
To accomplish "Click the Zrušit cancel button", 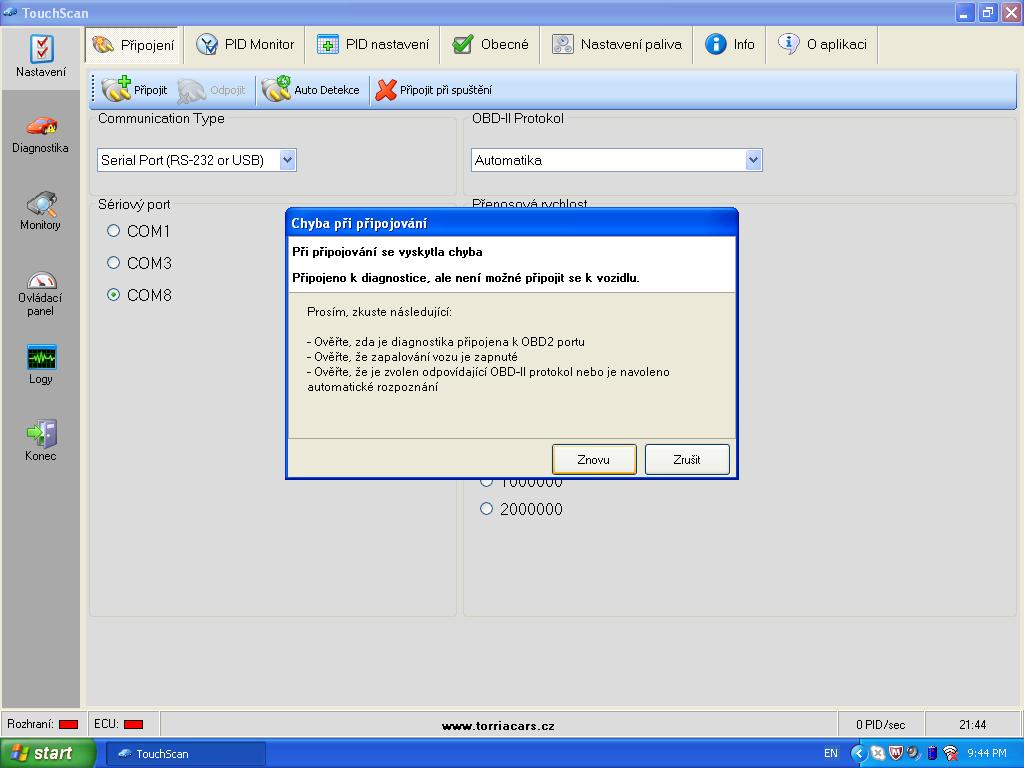I will point(687,460).
